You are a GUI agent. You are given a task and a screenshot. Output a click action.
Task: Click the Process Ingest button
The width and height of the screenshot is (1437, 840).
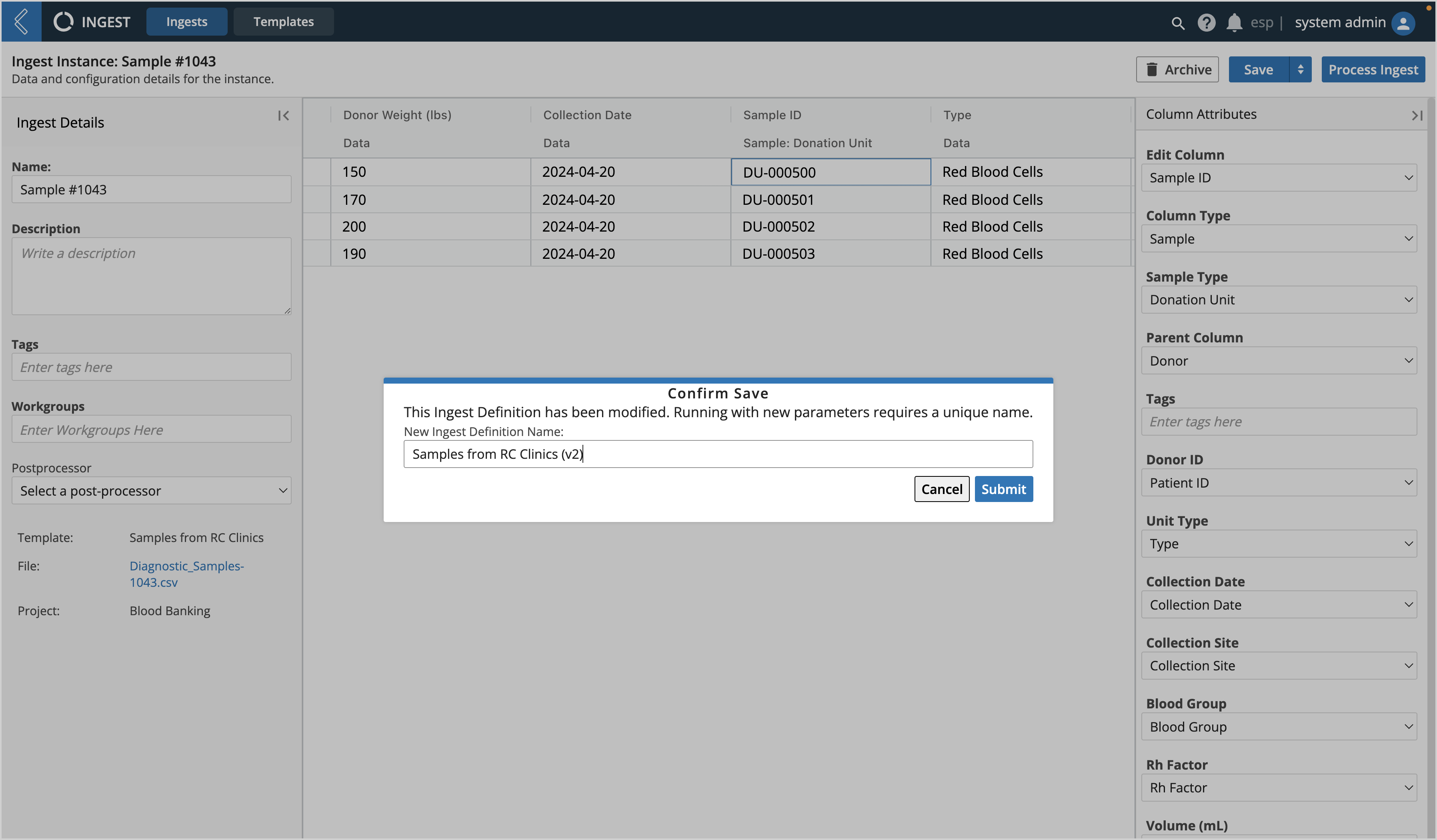(x=1373, y=70)
